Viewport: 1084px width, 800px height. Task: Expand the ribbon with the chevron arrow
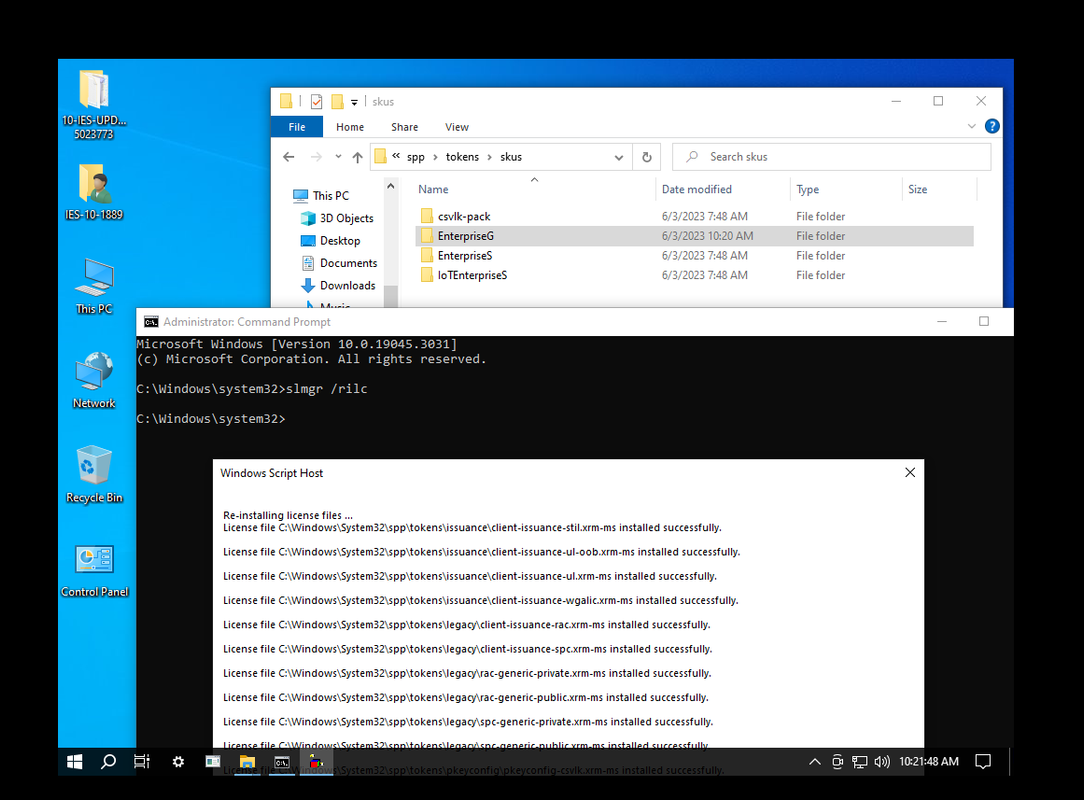tap(971, 127)
